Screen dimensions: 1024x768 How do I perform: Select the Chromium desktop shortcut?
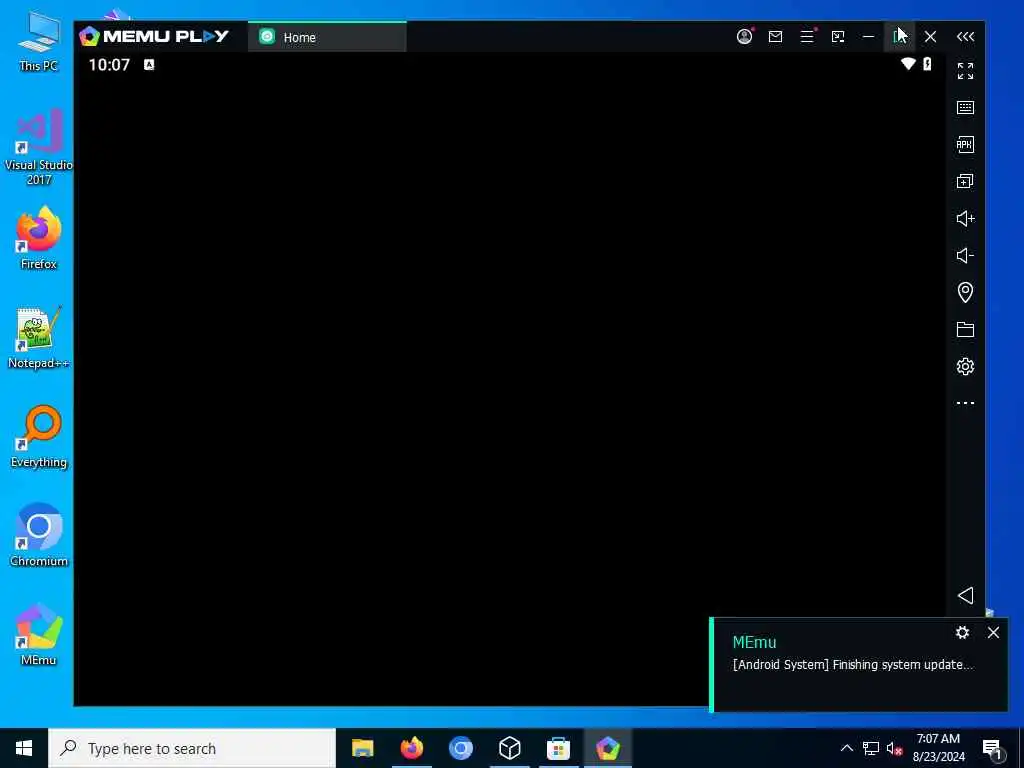(x=39, y=536)
